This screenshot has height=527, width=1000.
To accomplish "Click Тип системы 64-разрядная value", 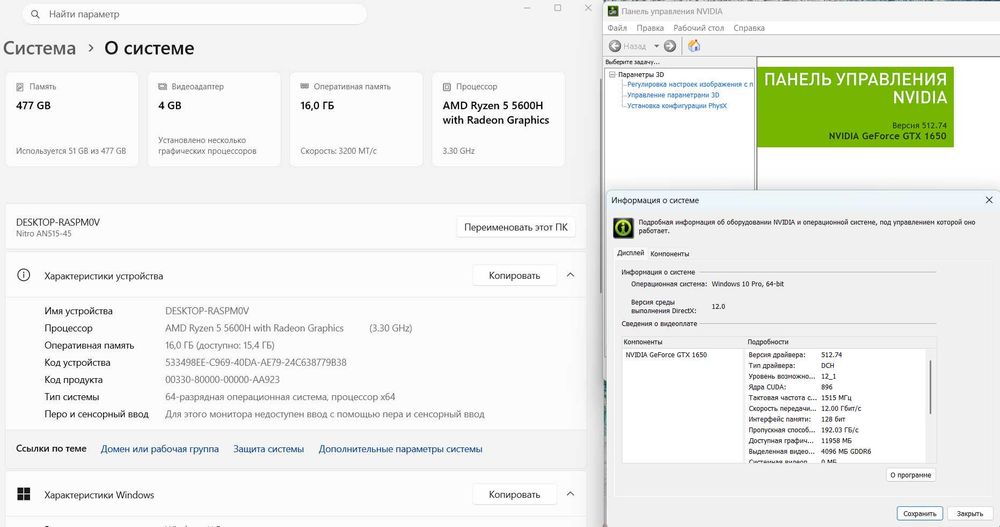I will (x=280, y=397).
